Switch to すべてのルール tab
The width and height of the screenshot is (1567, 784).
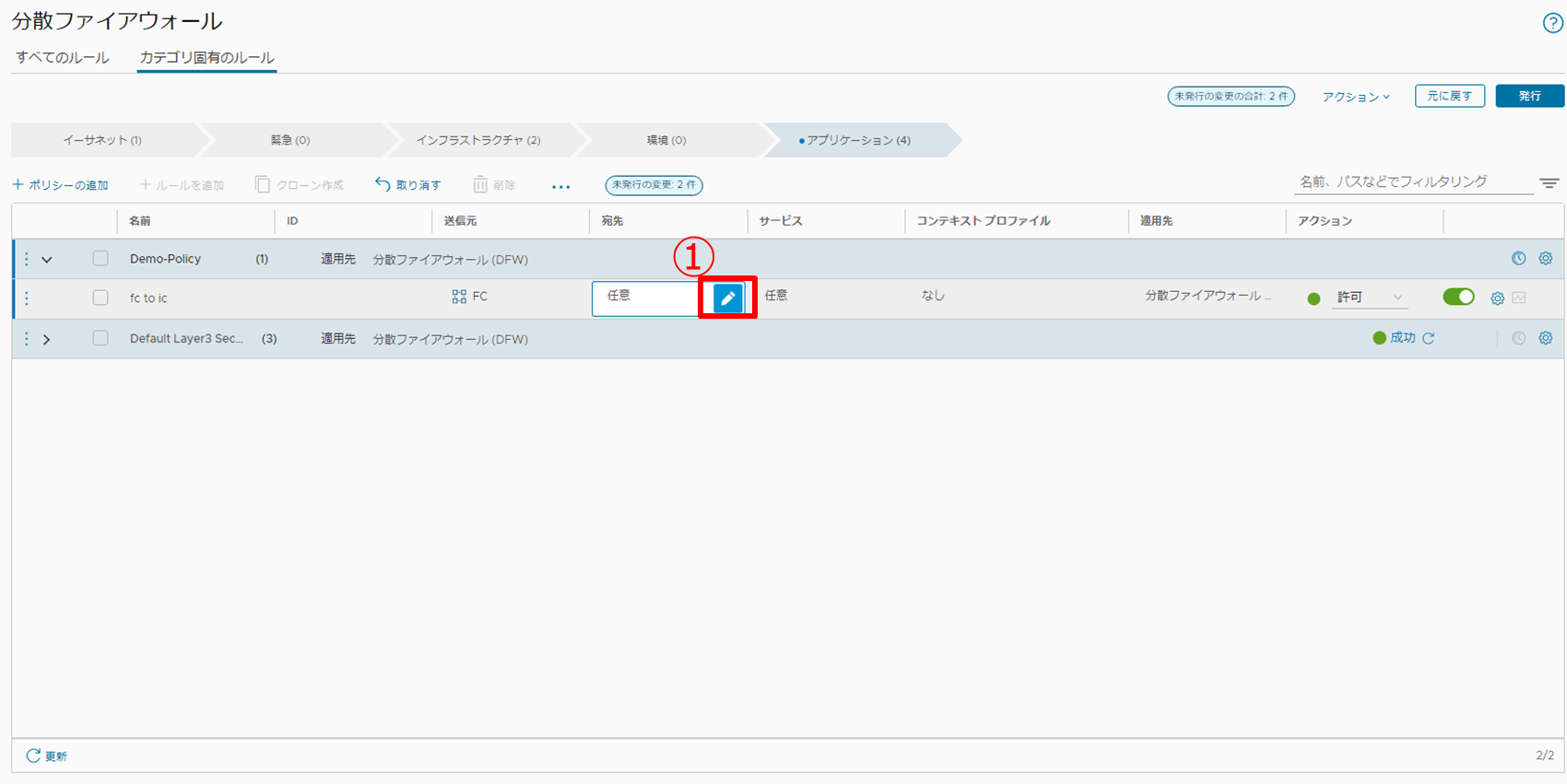[x=63, y=57]
